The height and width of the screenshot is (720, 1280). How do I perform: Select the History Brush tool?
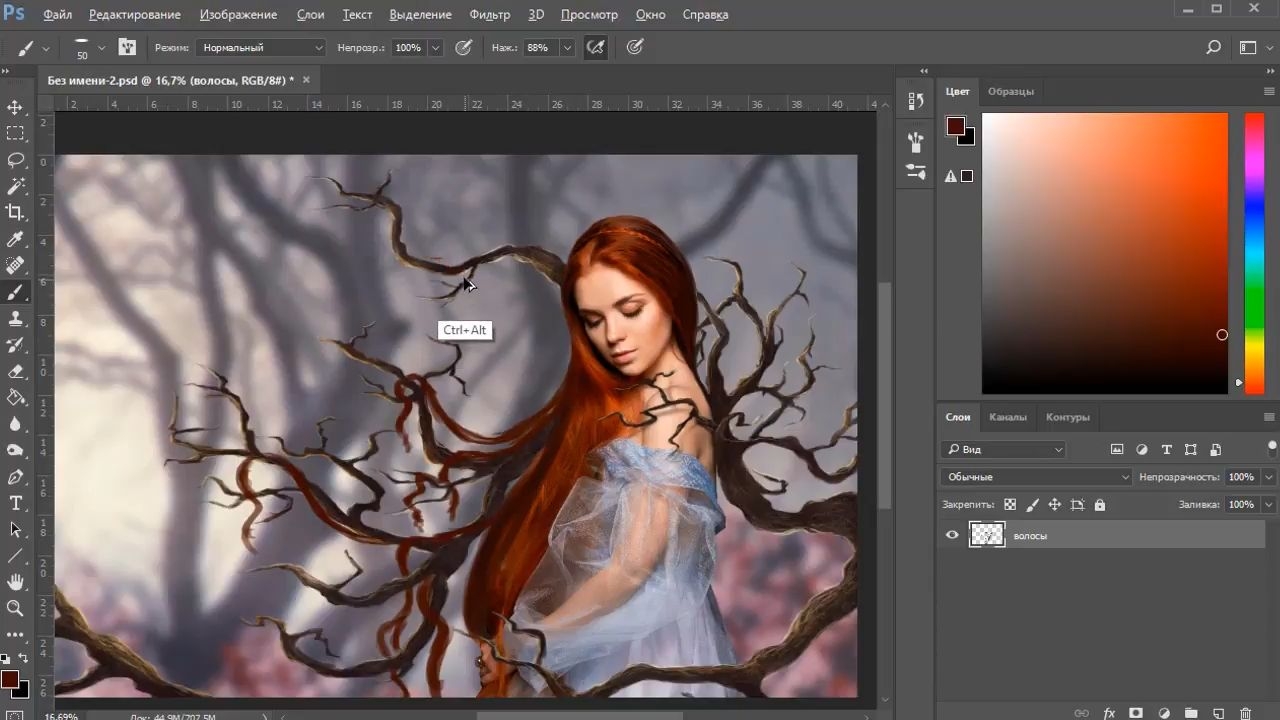click(15, 345)
